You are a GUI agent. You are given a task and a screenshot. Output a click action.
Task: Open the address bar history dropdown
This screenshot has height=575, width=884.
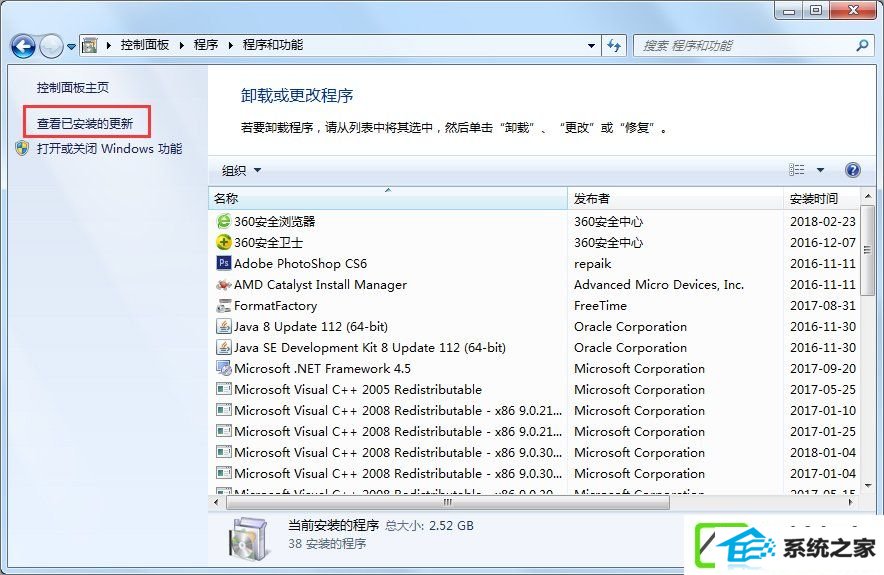coord(591,46)
